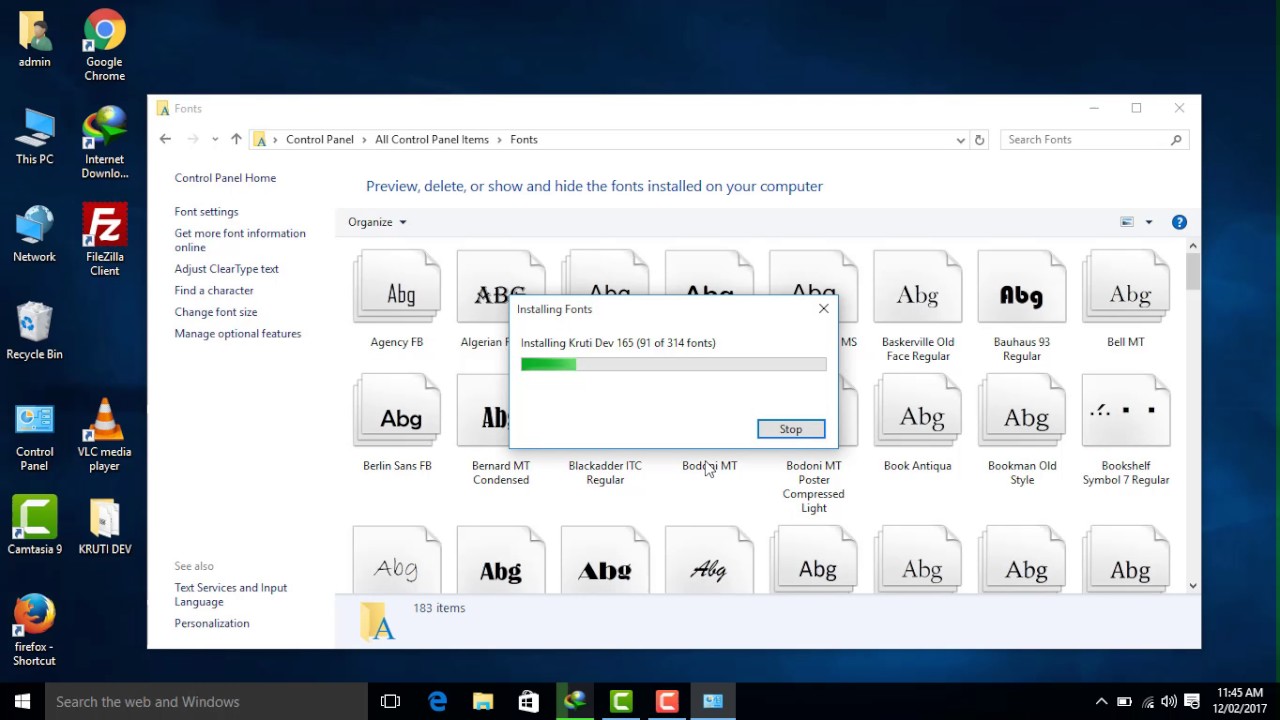Open the KRUTI DEV folder on desktop

point(104,526)
